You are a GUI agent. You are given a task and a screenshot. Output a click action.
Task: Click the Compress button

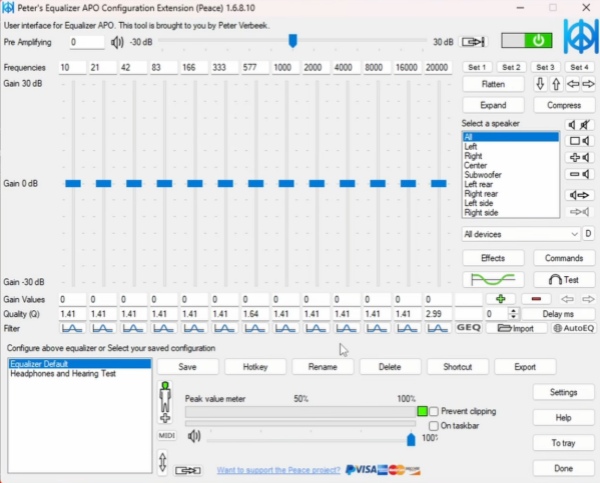(x=564, y=105)
